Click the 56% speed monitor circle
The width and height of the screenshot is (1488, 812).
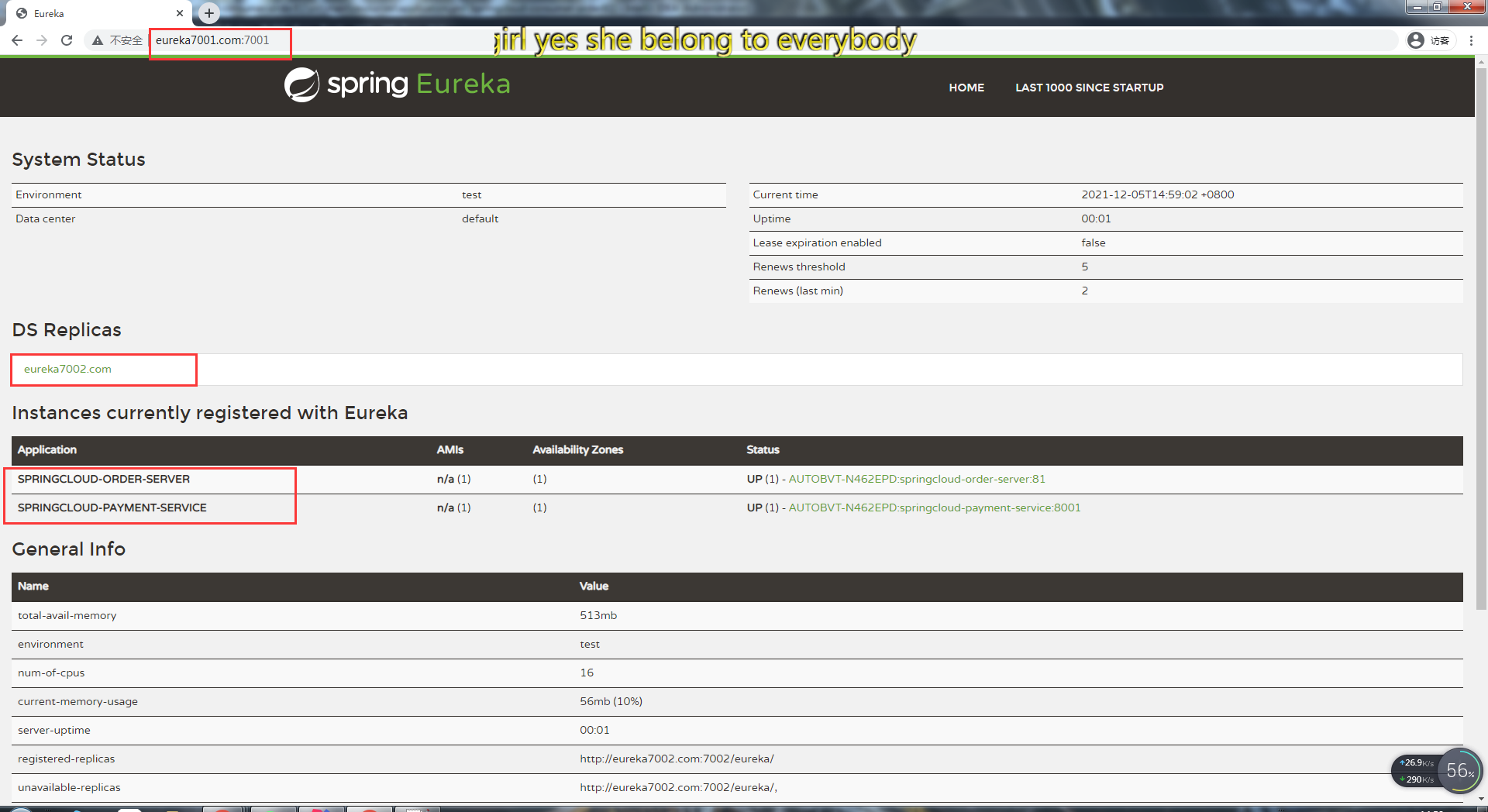pos(1459,771)
